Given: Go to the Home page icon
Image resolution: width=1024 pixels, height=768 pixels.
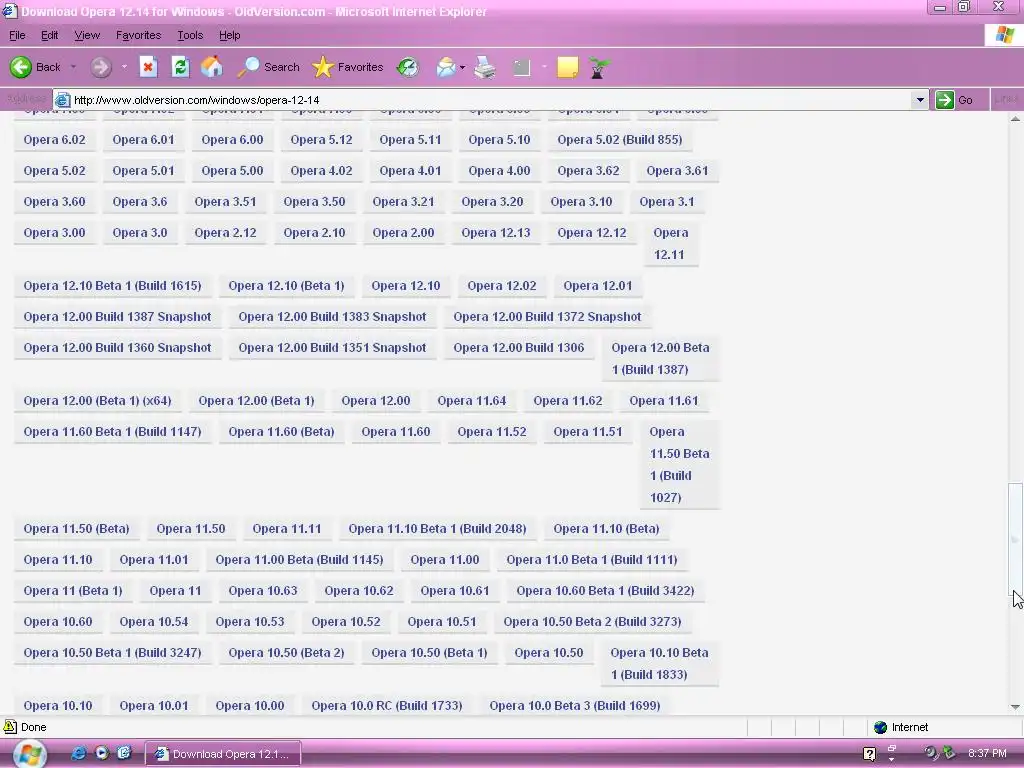Looking at the screenshot, I should tap(212, 67).
